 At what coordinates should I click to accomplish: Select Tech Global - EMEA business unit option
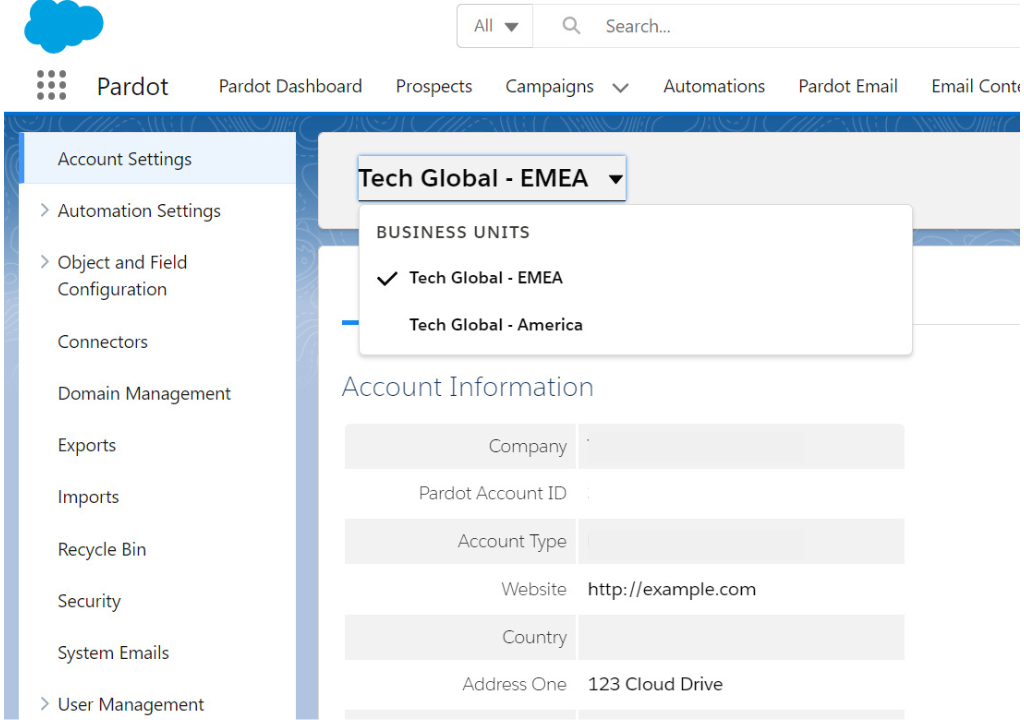click(x=486, y=278)
